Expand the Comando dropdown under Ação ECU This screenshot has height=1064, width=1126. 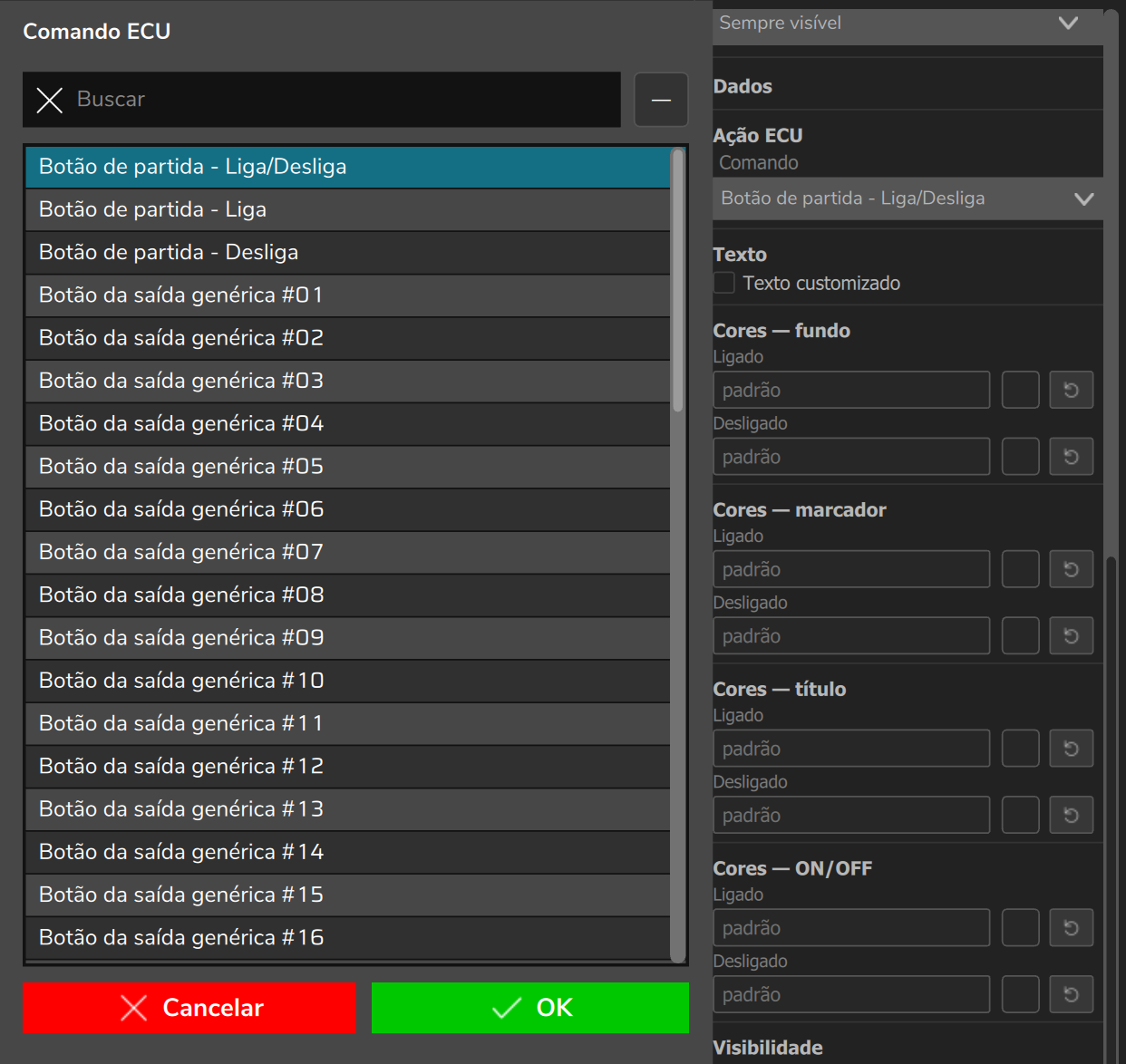click(x=908, y=198)
